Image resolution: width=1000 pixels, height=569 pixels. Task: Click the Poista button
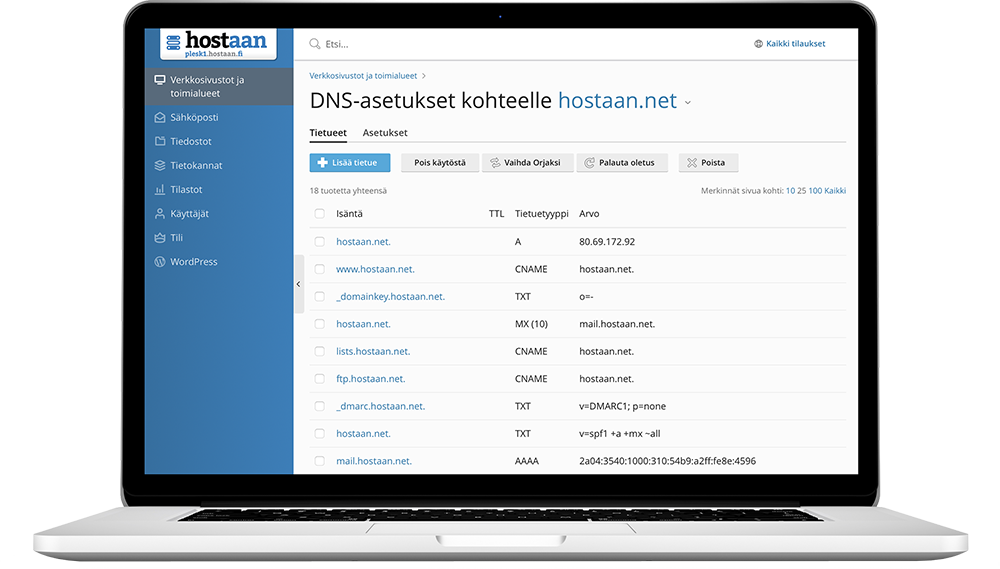click(708, 163)
